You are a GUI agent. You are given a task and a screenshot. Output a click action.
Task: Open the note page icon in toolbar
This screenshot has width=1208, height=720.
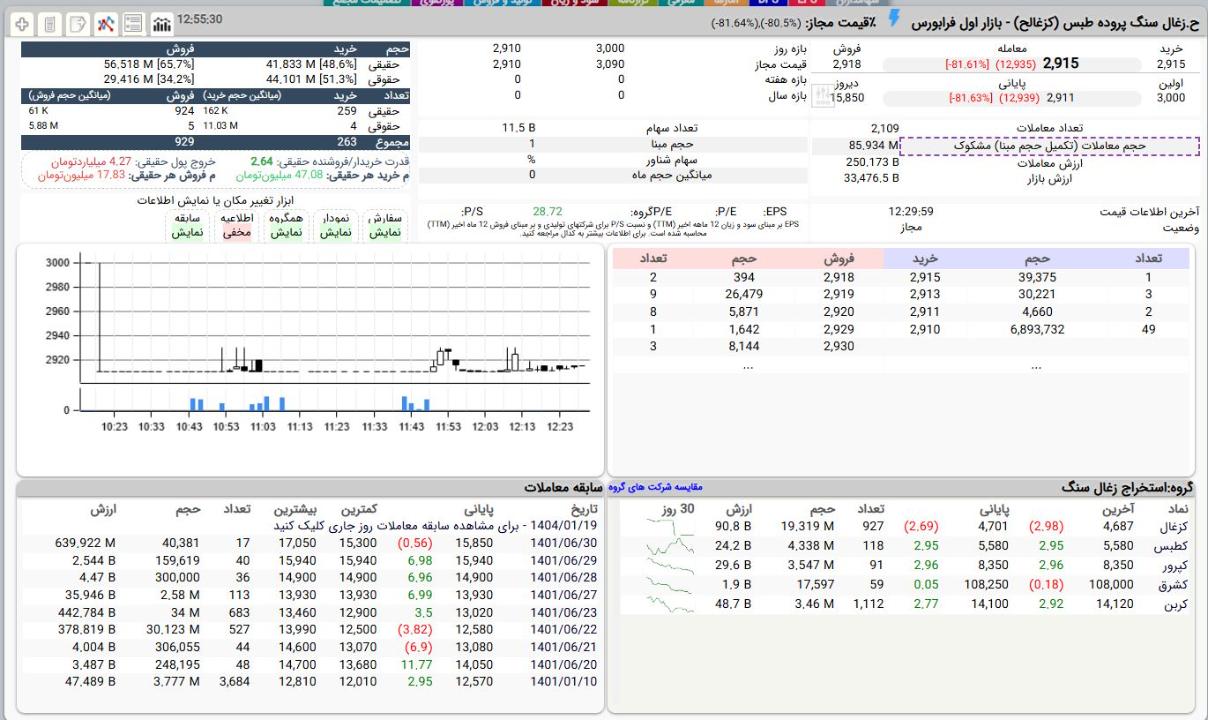[77, 21]
